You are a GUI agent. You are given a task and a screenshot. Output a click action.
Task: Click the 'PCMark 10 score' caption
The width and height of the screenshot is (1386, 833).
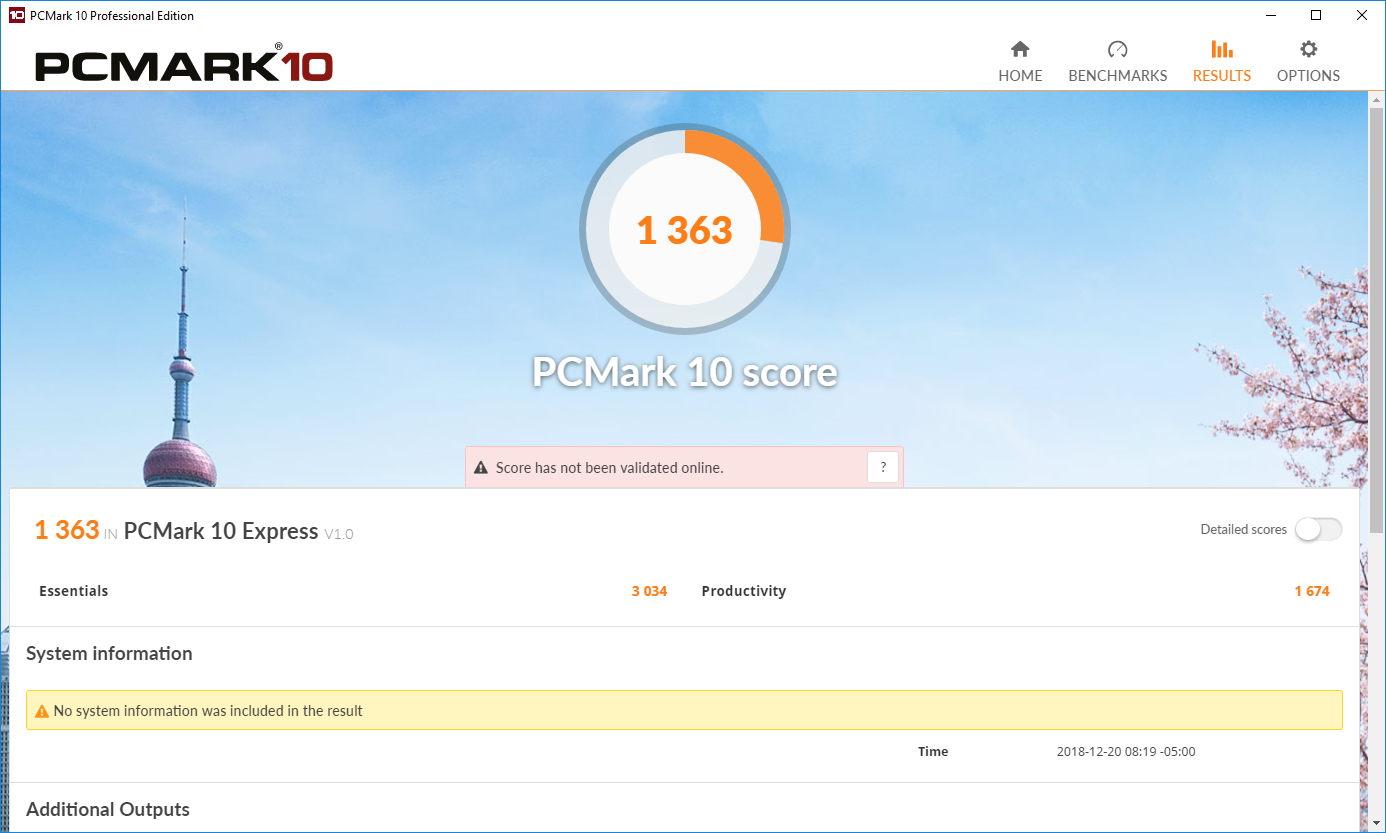click(x=684, y=372)
